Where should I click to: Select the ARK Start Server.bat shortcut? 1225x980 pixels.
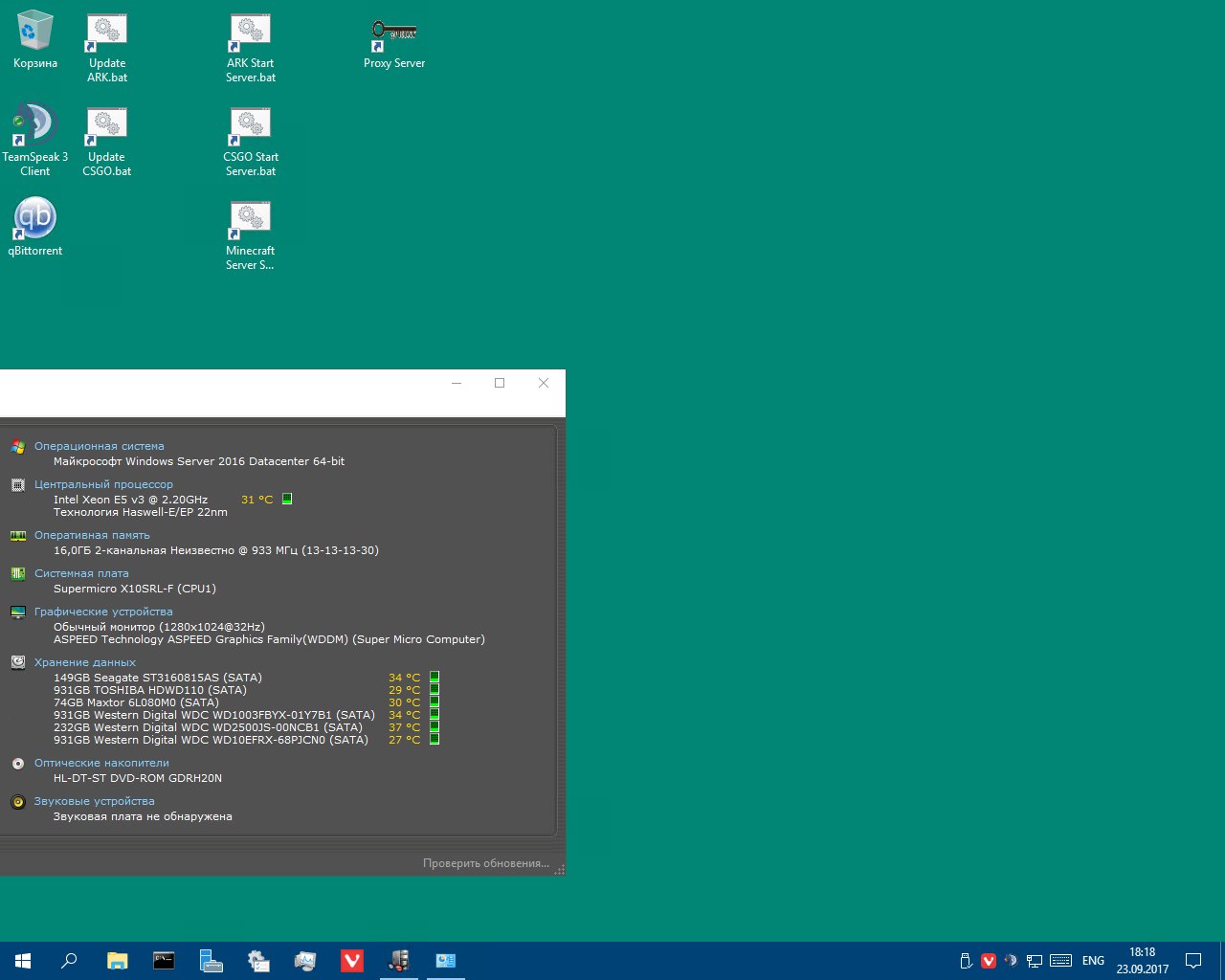[251, 48]
